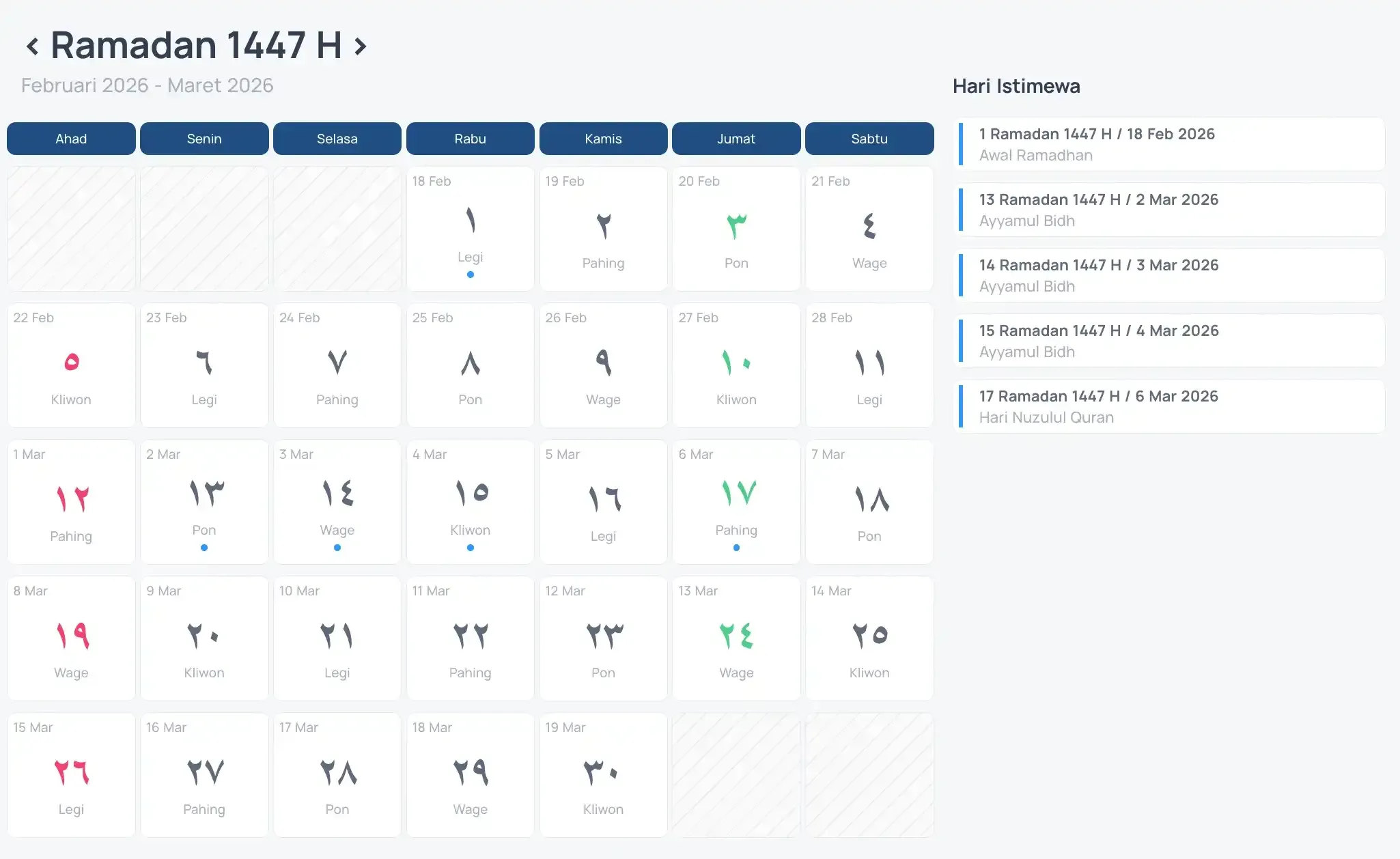Click the Sabtu weekday header
The height and width of the screenshot is (859, 1400).
point(869,139)
